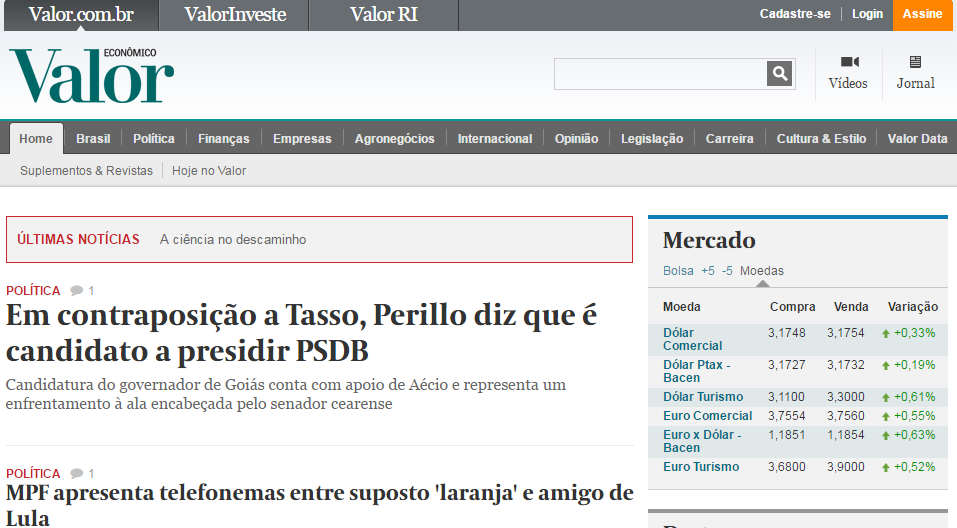
Task: Open the Agronegócios section
Action: [394, 139]
